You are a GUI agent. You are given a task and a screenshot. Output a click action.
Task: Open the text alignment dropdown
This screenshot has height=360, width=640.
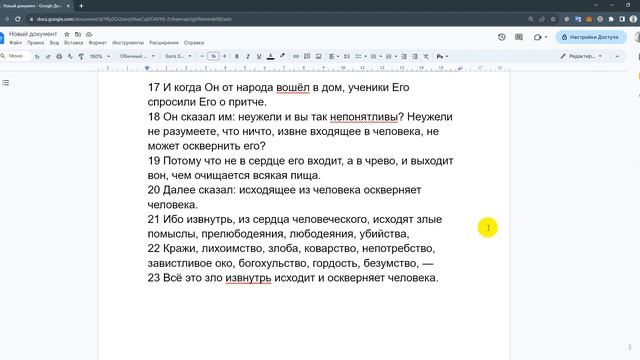coord(334,56)
